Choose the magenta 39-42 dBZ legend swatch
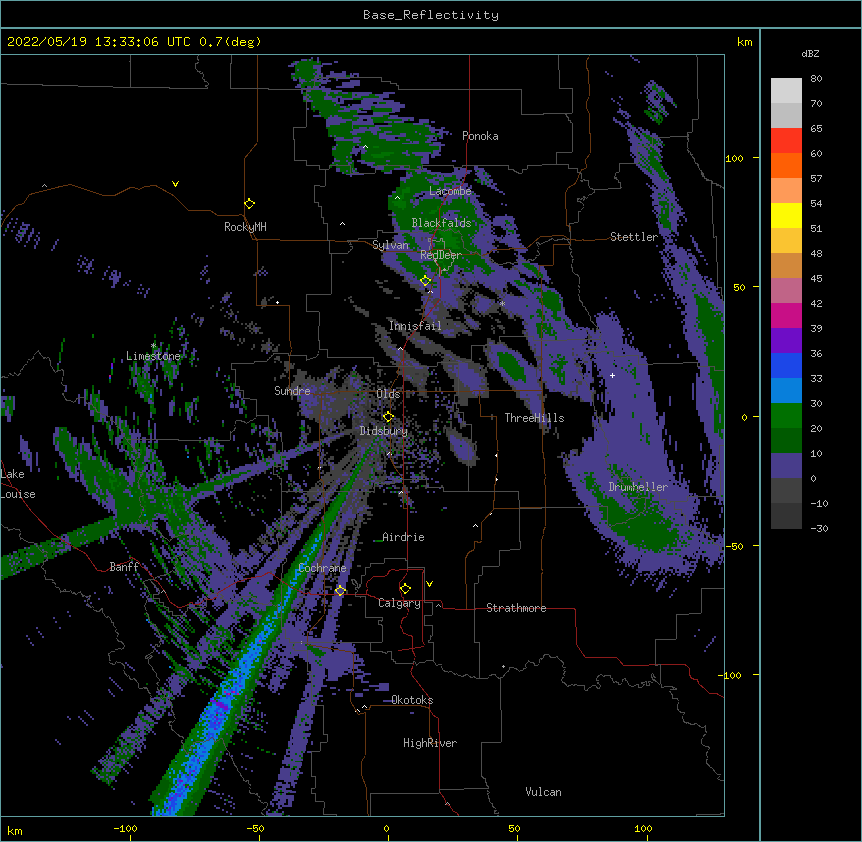 (x=786, y=315)
